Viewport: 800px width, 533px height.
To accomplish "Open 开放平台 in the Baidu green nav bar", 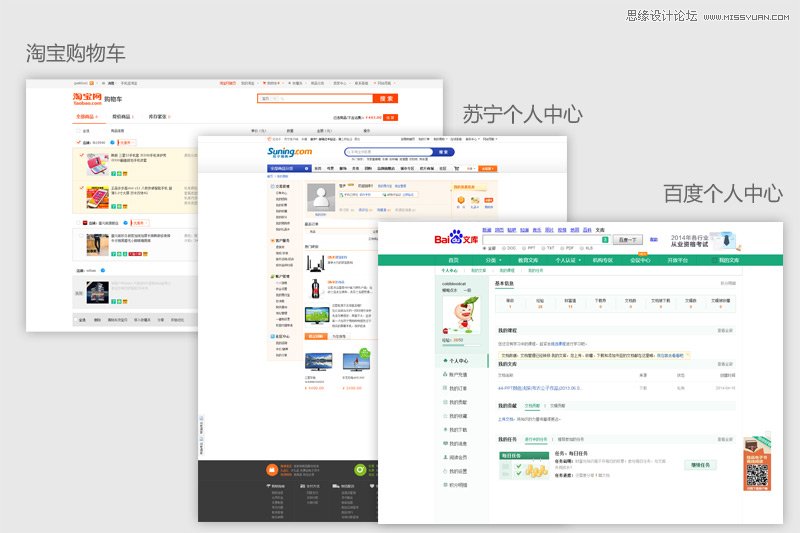I will [678, 260].
